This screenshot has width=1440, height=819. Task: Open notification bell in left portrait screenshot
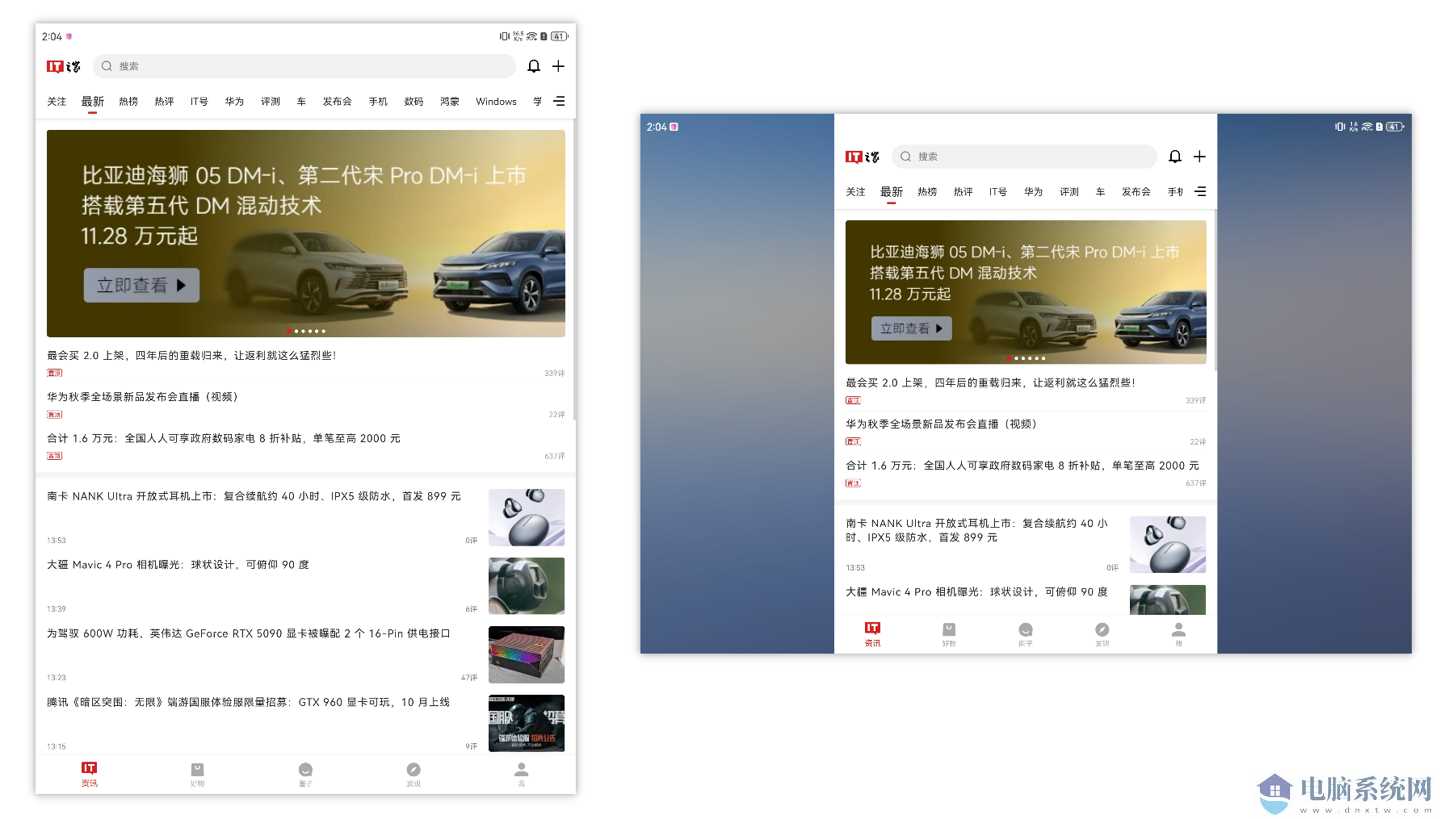(x=534, y=66)
